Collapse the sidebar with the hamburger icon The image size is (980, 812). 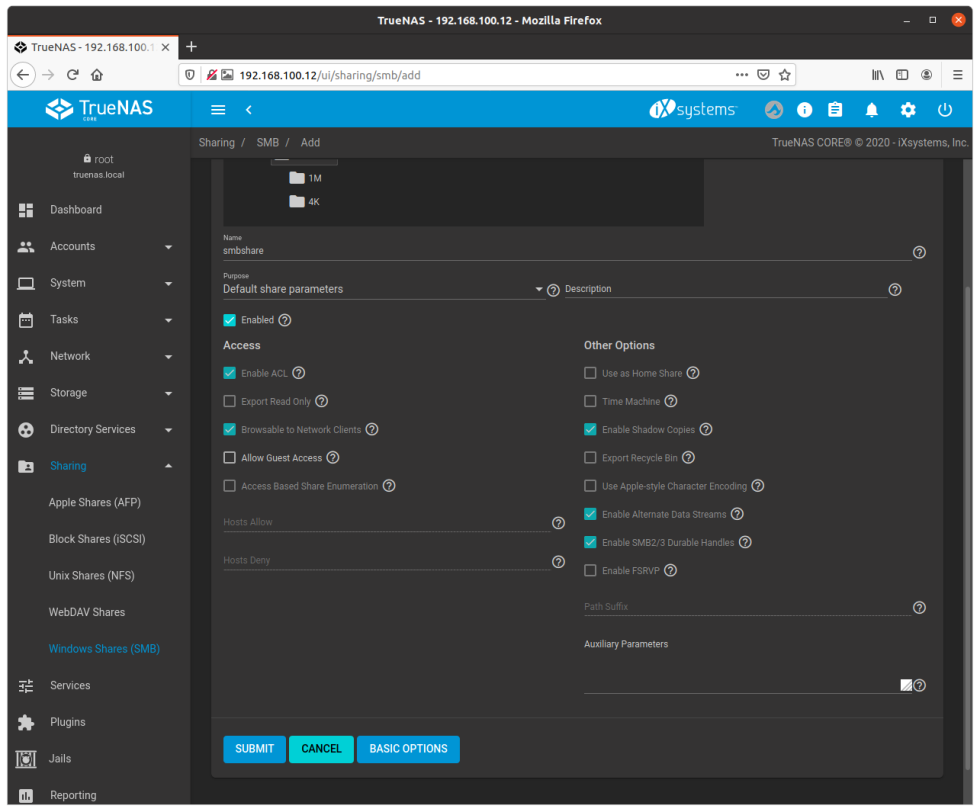218,110
